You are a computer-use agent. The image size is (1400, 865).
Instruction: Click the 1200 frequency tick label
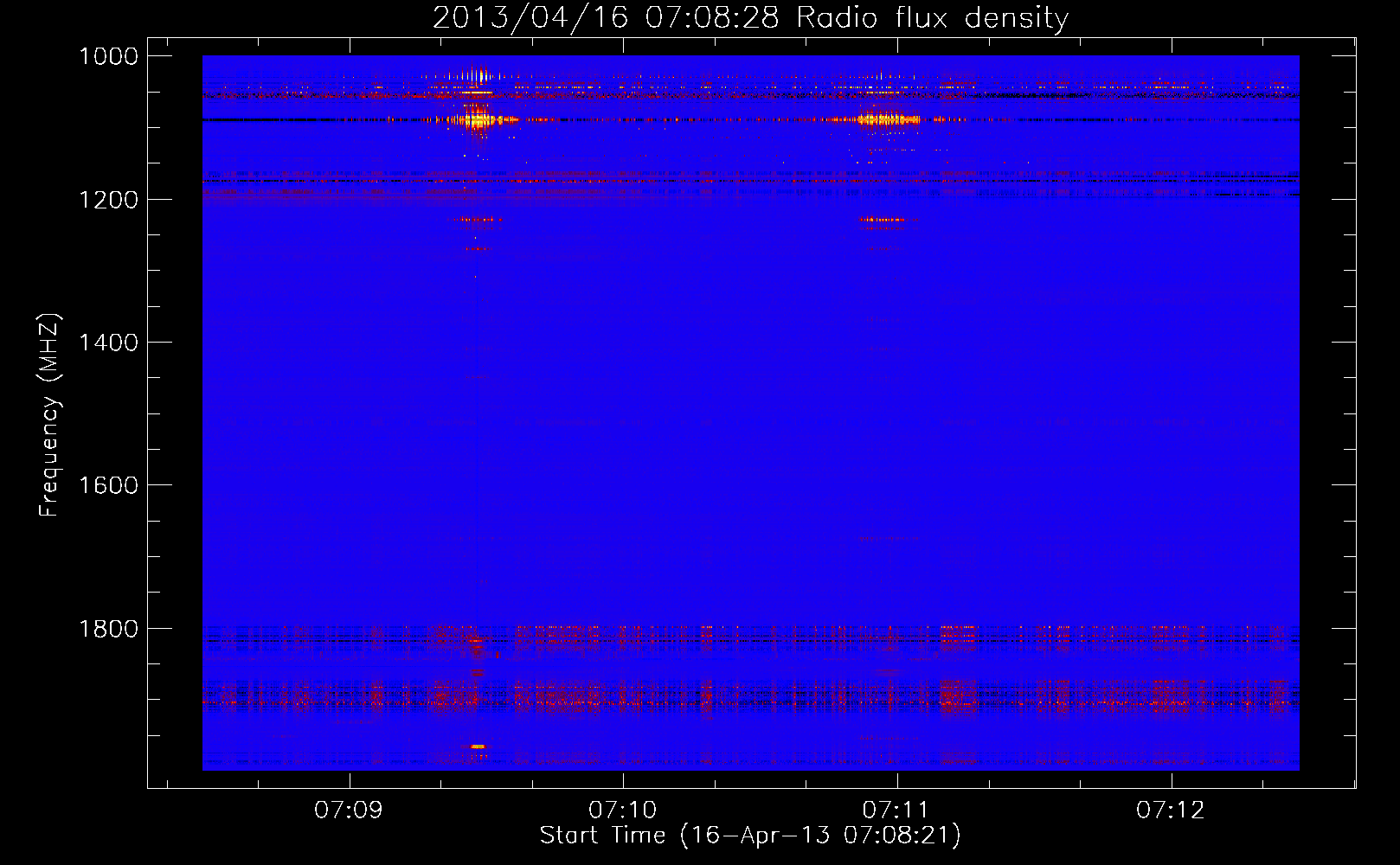pos(108,200)
